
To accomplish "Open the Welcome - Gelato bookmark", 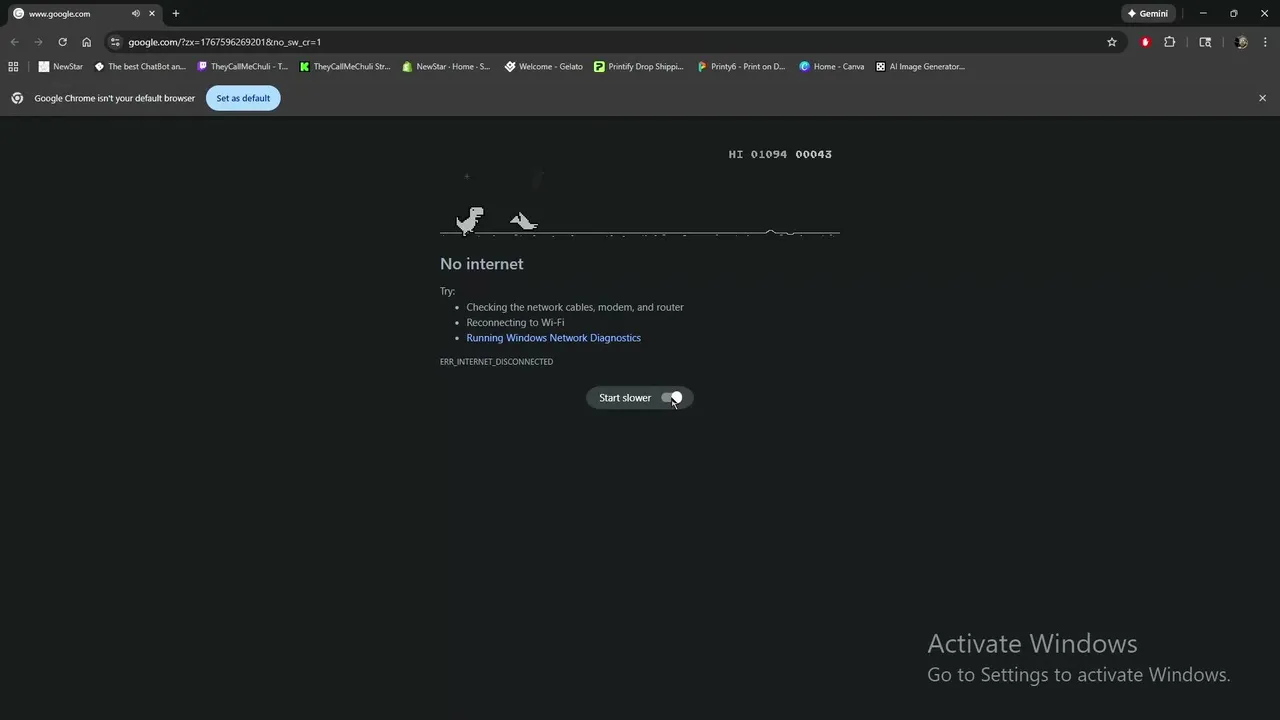I will pos(544,67).
